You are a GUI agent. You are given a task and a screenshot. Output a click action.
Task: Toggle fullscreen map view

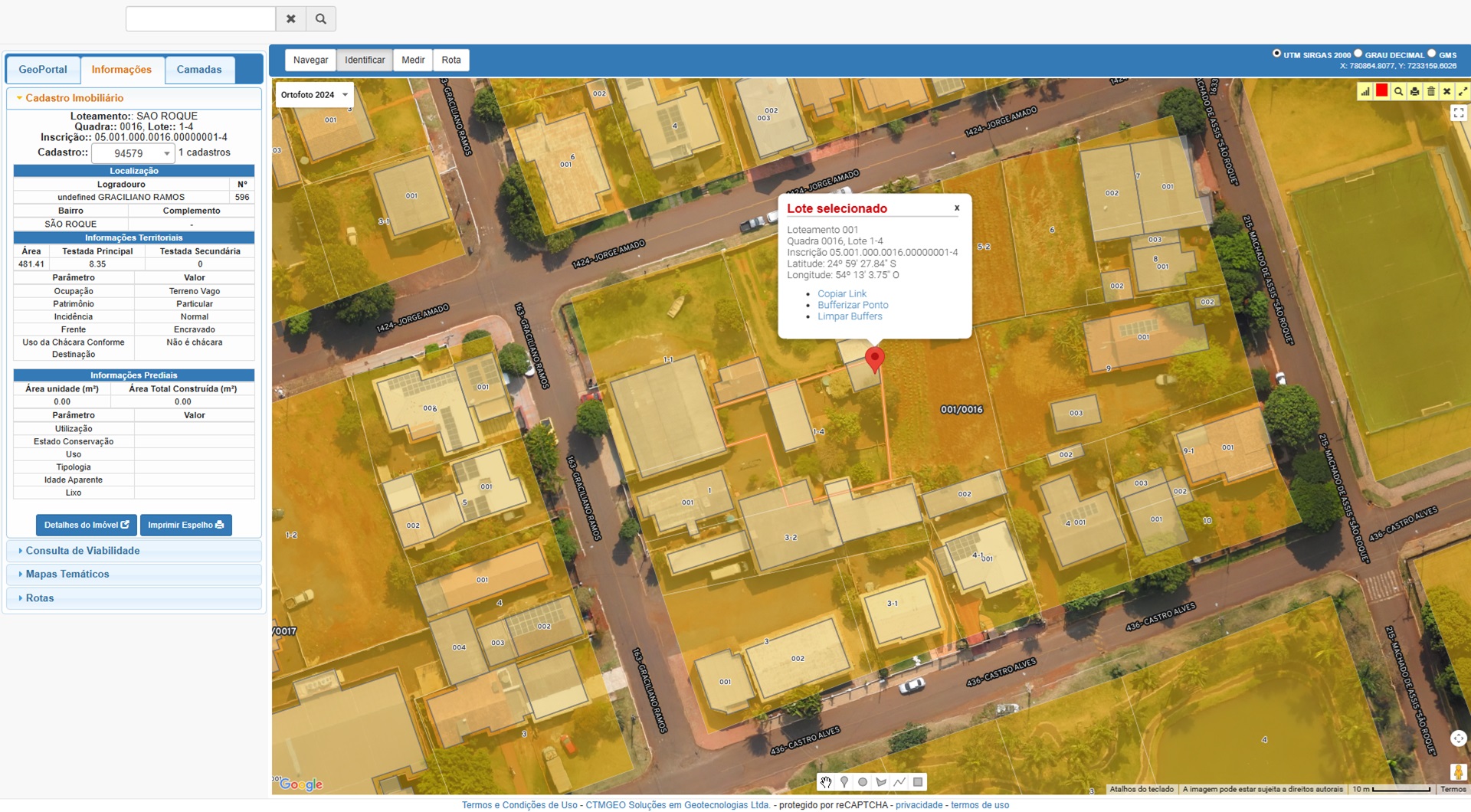point(1459,113)
